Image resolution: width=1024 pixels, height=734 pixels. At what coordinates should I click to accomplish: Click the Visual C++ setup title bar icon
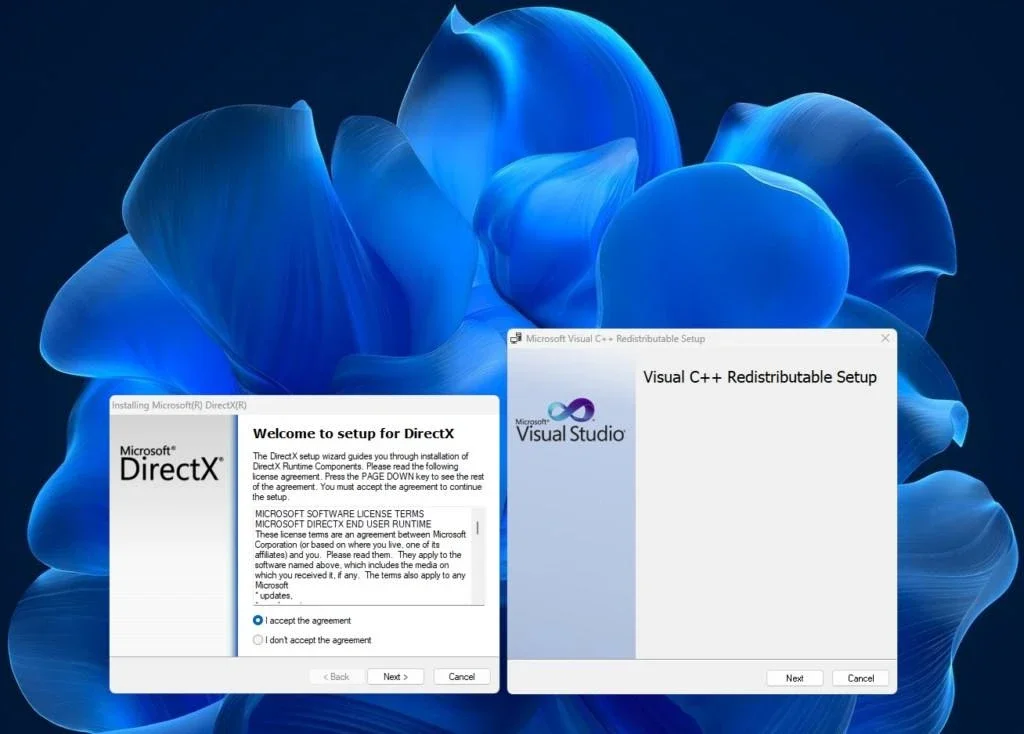pyautogui.click(x=516, y=338)
